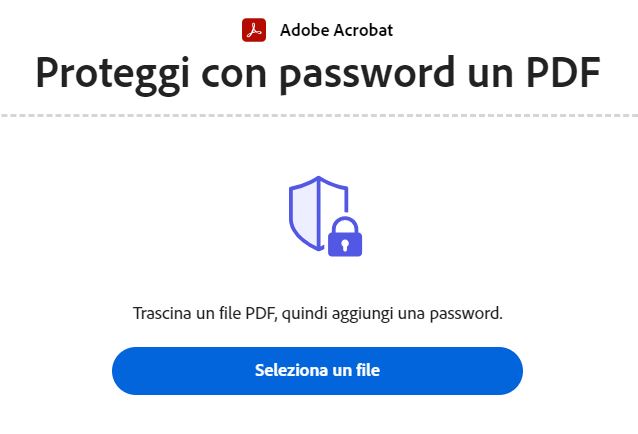Click the purple padlock icon

click(x=345, y=236)
